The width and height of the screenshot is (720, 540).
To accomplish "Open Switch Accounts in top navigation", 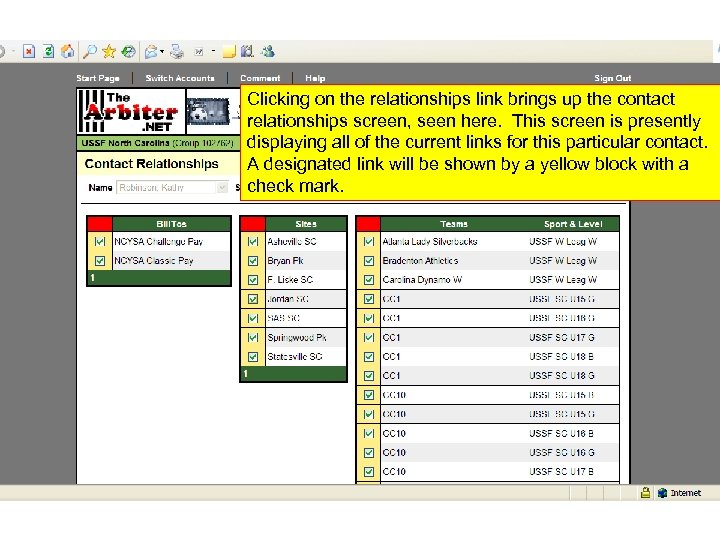I will (x=180, y=78).
